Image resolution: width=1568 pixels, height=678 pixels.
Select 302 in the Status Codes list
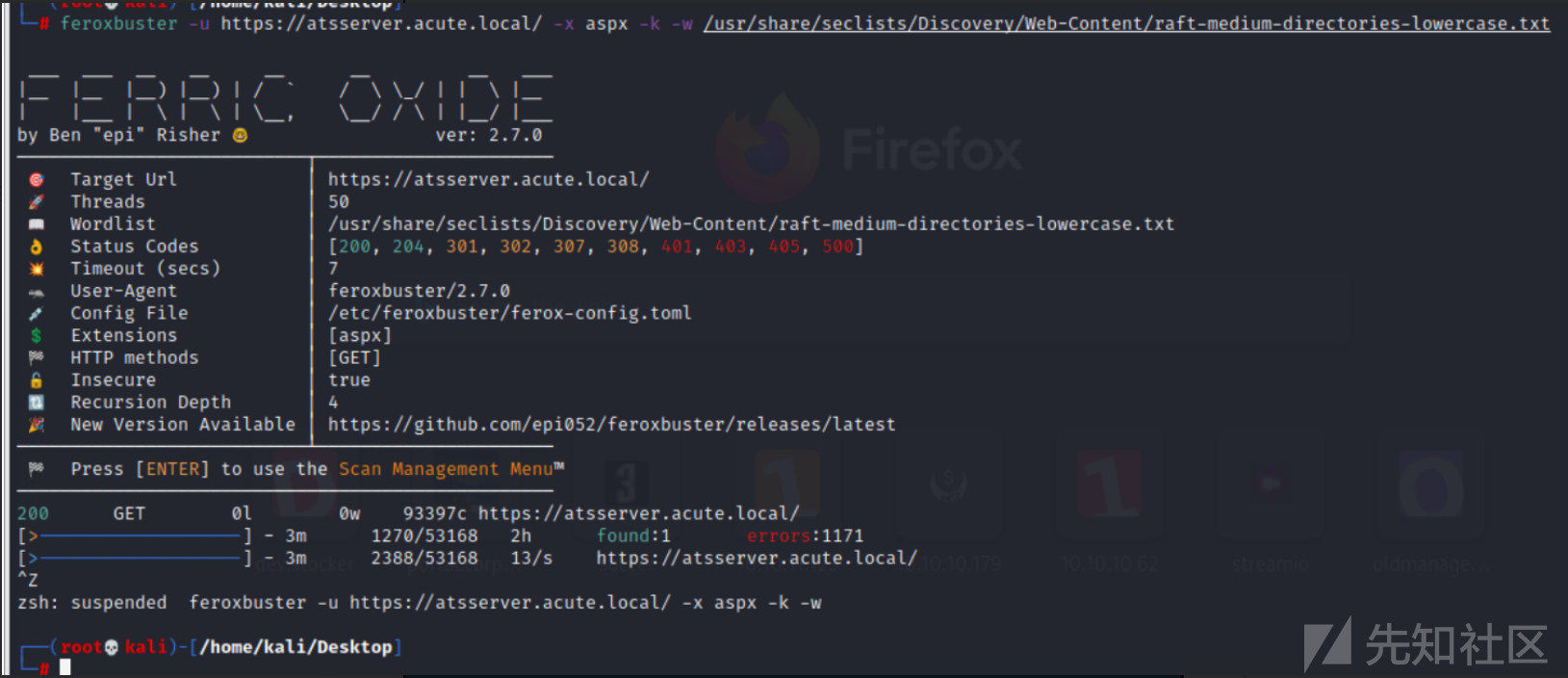point(515,247)
